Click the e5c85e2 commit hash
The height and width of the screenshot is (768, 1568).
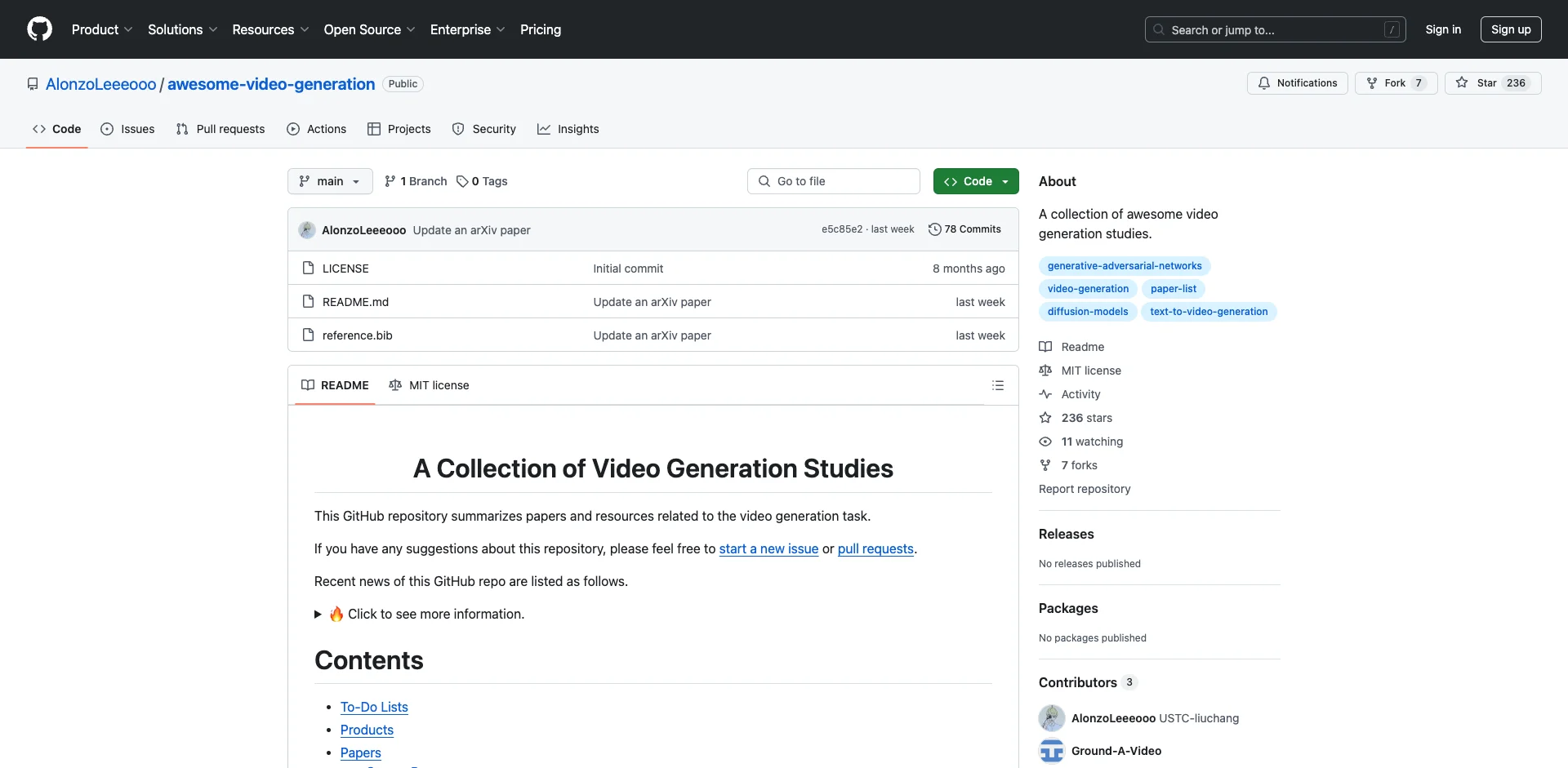(842, 229)
